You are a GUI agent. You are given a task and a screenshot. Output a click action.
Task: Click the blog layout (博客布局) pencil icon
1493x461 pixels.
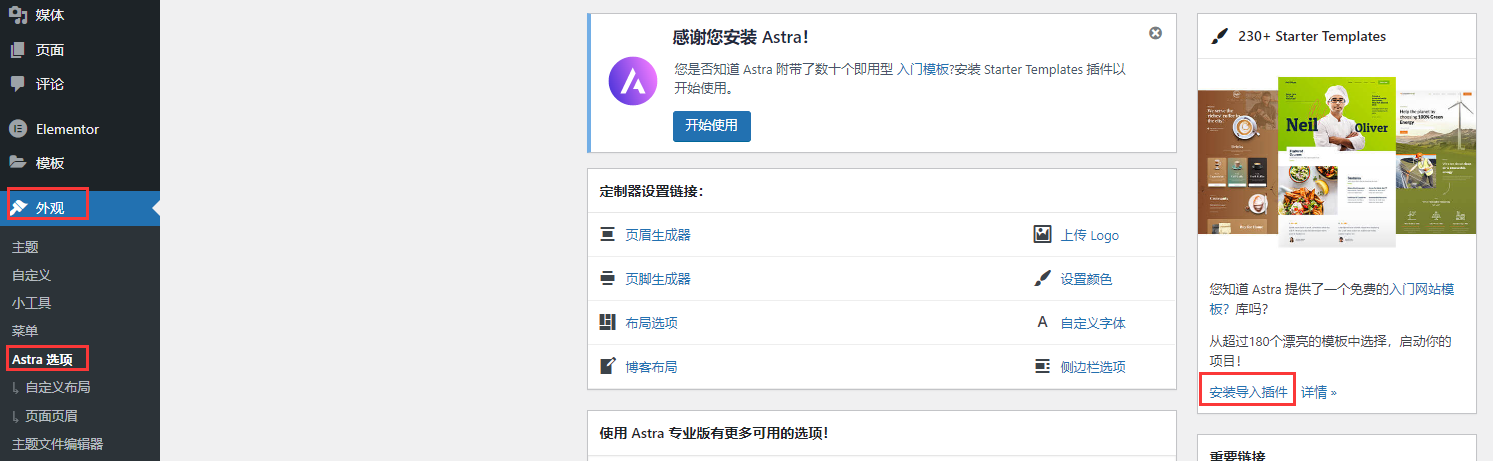(607, 366)
